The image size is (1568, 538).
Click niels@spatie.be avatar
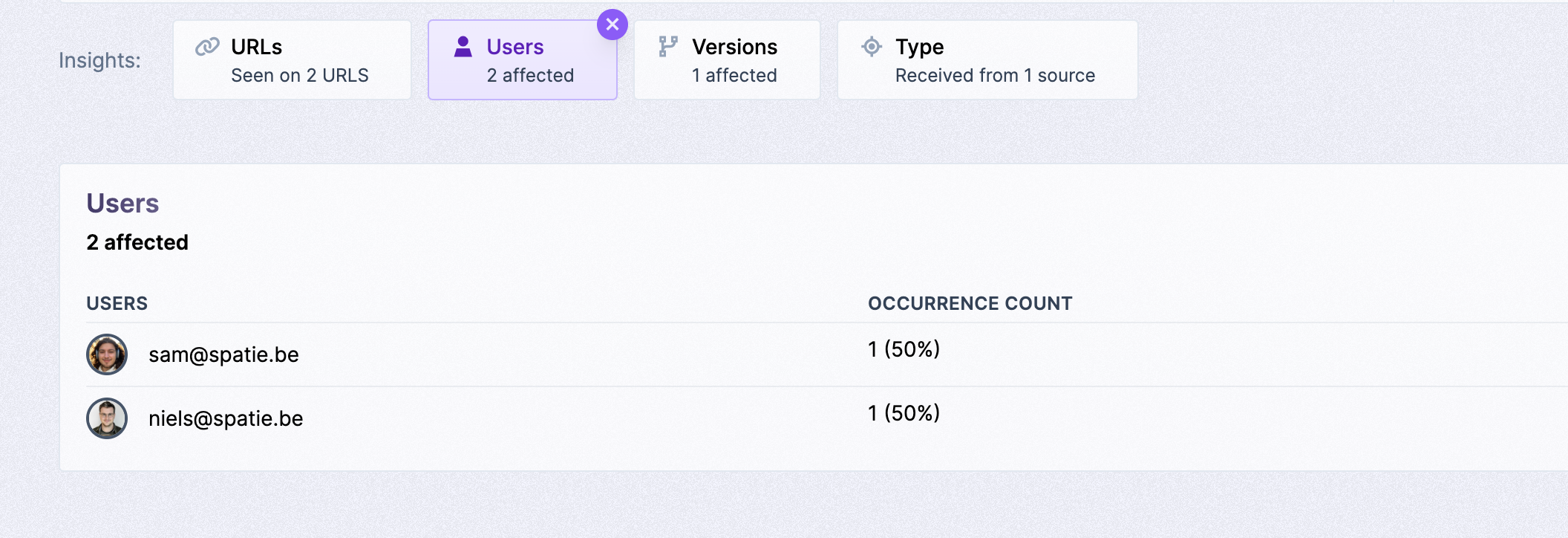(107, 418)
